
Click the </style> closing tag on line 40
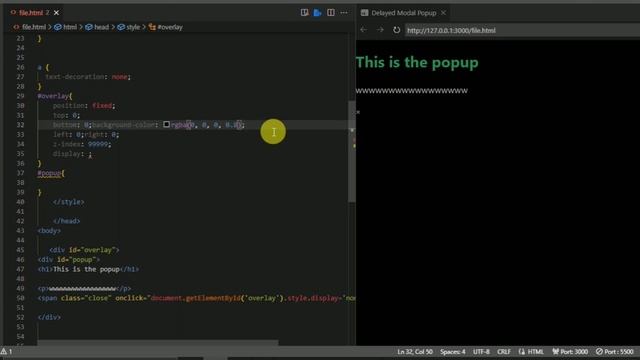tap(69, 202)
